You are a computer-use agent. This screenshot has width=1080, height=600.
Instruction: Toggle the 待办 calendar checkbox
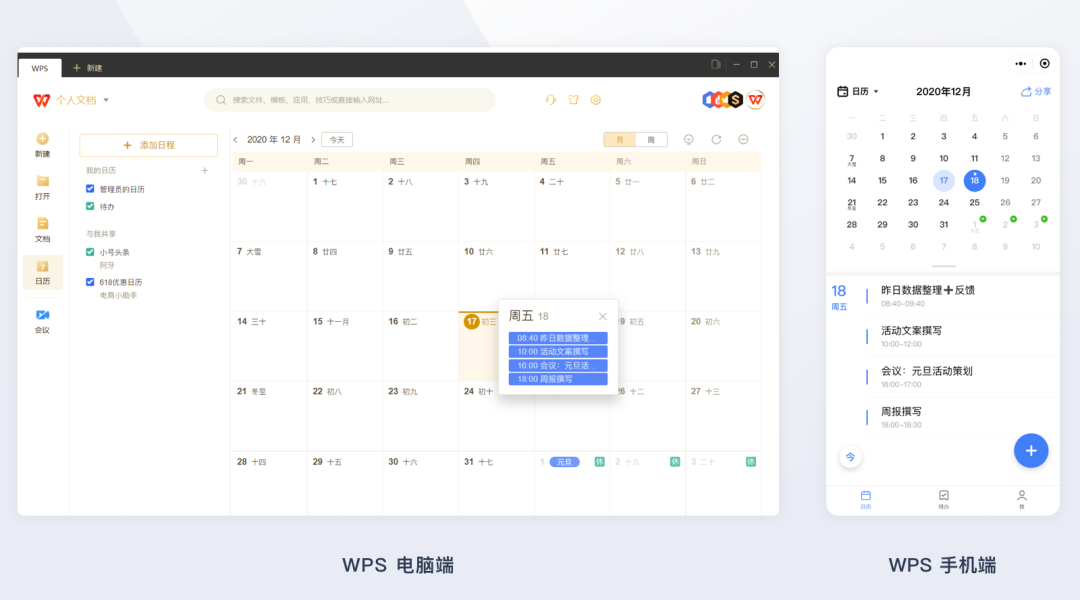(x=90, y=206)
